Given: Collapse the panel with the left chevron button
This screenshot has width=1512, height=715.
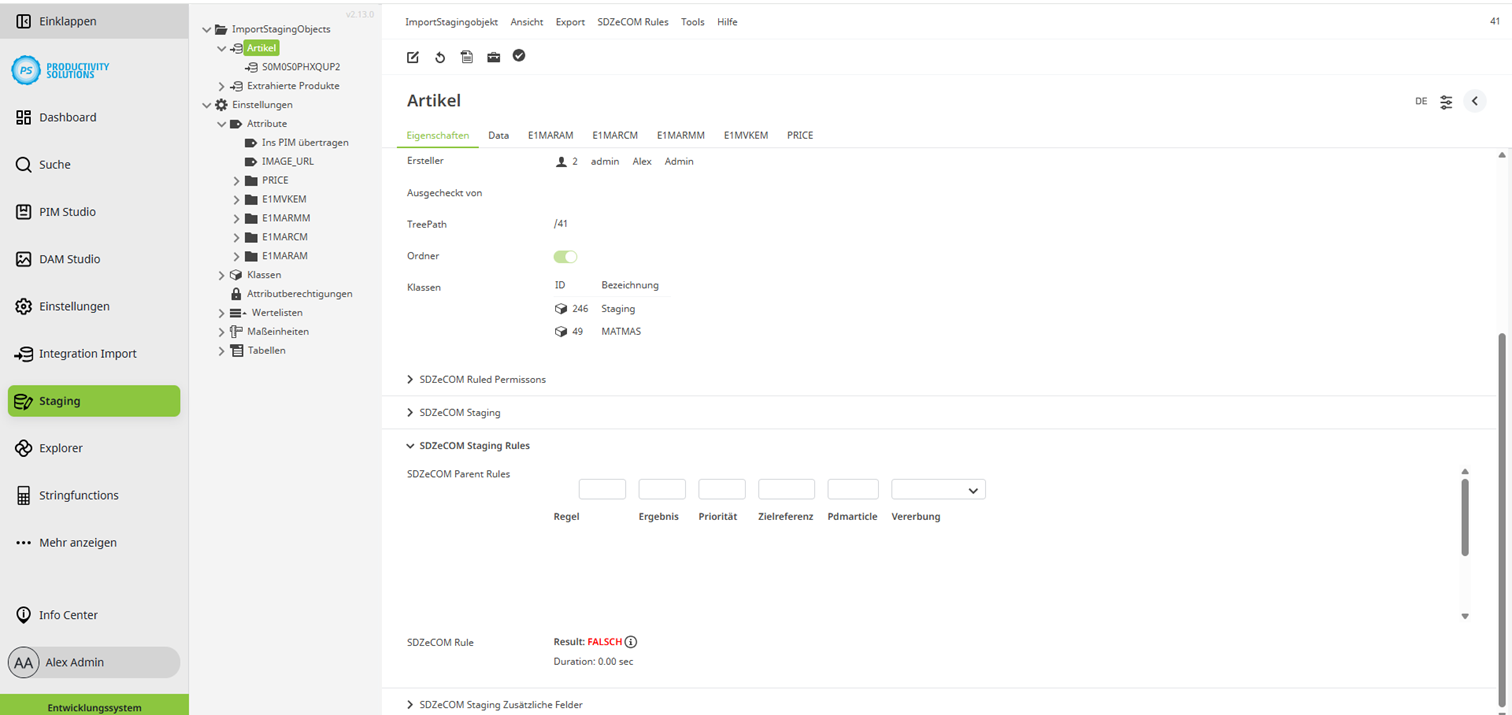Looking at the screenshot, I should coord(1474,101).
